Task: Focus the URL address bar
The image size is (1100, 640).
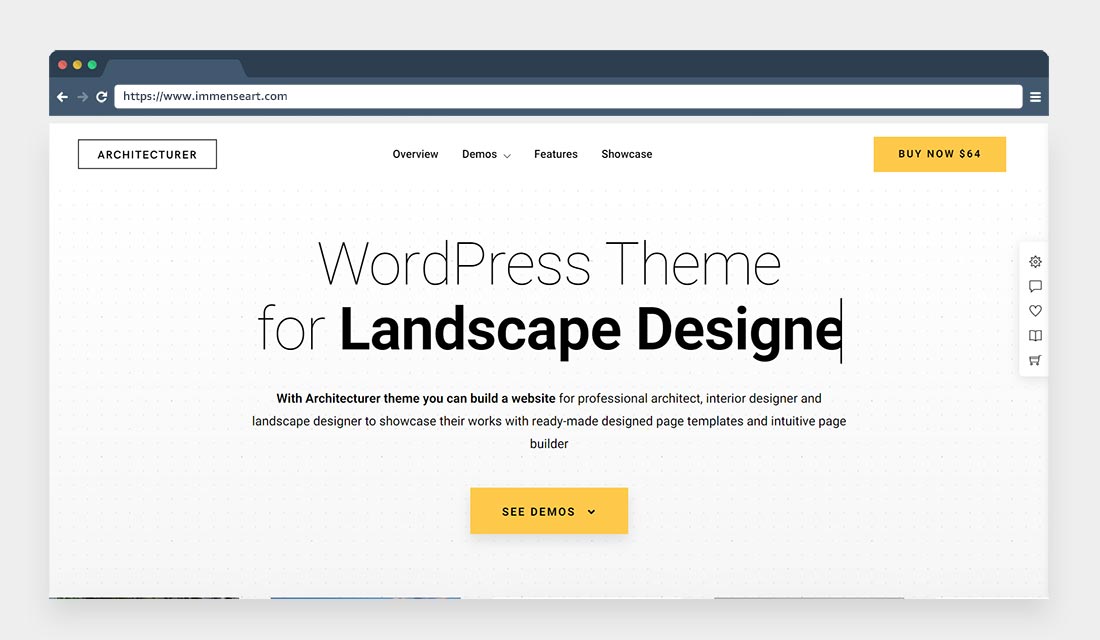Action: coord(568,96)
